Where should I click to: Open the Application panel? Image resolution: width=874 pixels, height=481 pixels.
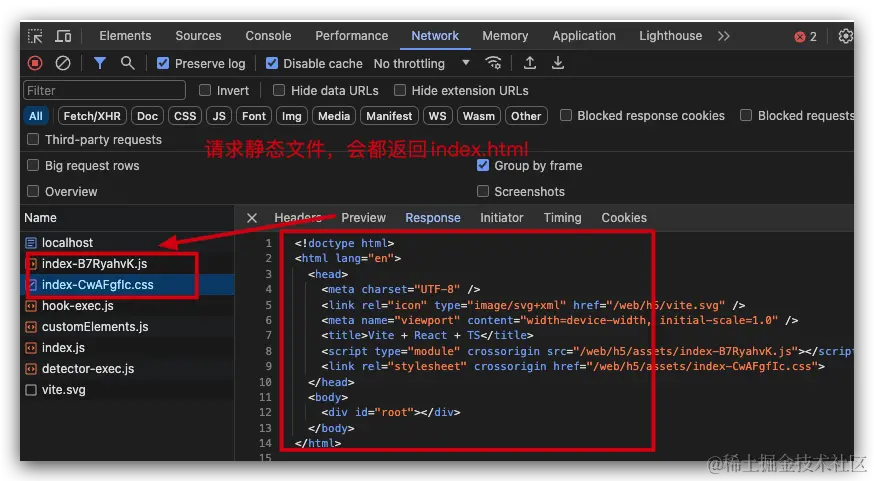[x=584, y=36]
